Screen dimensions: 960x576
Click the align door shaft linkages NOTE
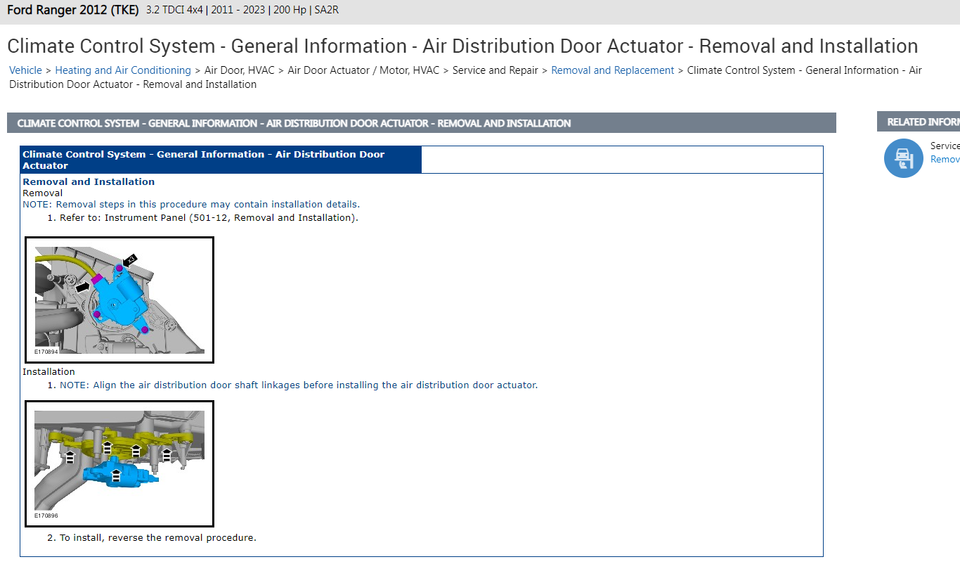click(298, 385)
